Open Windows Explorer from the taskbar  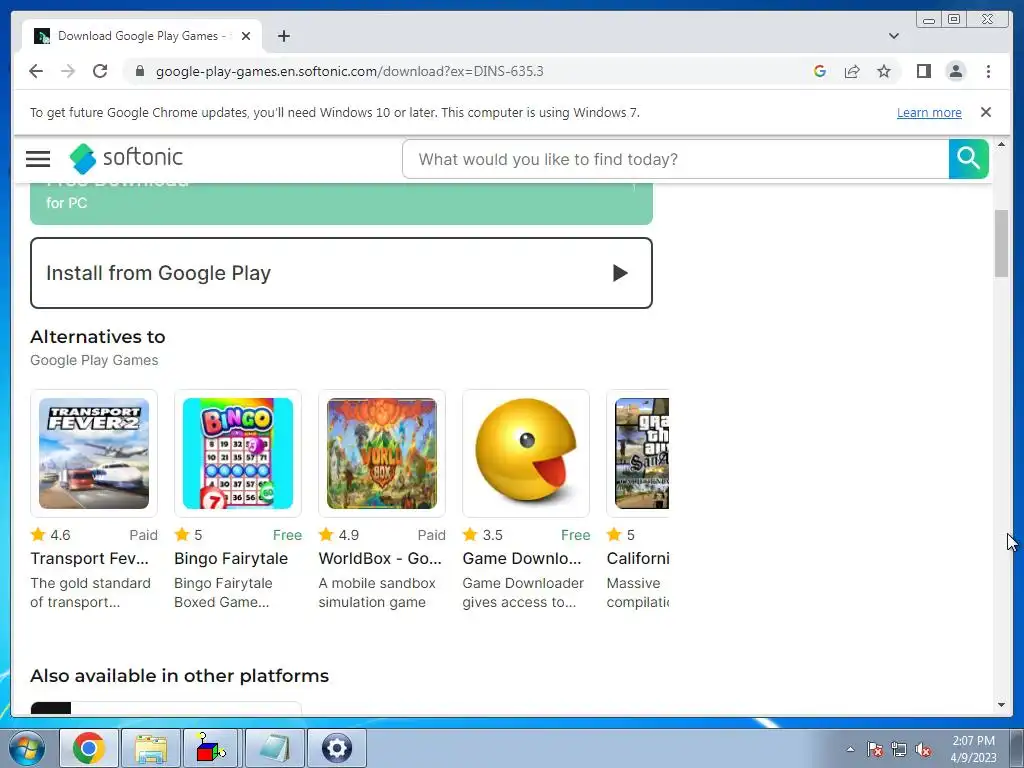151,748
